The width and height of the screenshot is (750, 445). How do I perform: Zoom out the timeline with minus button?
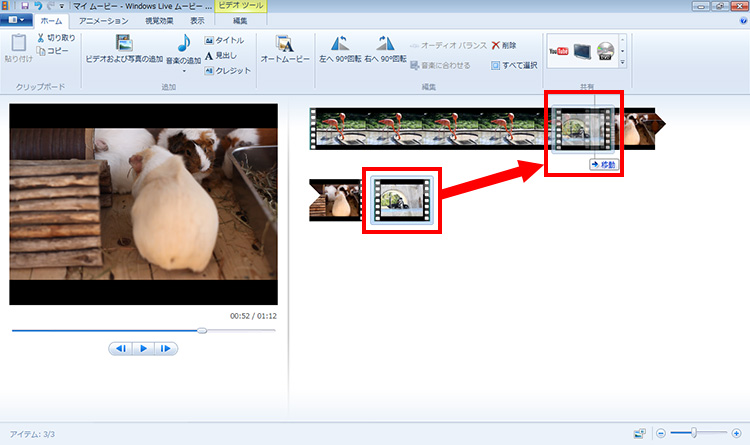[x=661, y=434]
